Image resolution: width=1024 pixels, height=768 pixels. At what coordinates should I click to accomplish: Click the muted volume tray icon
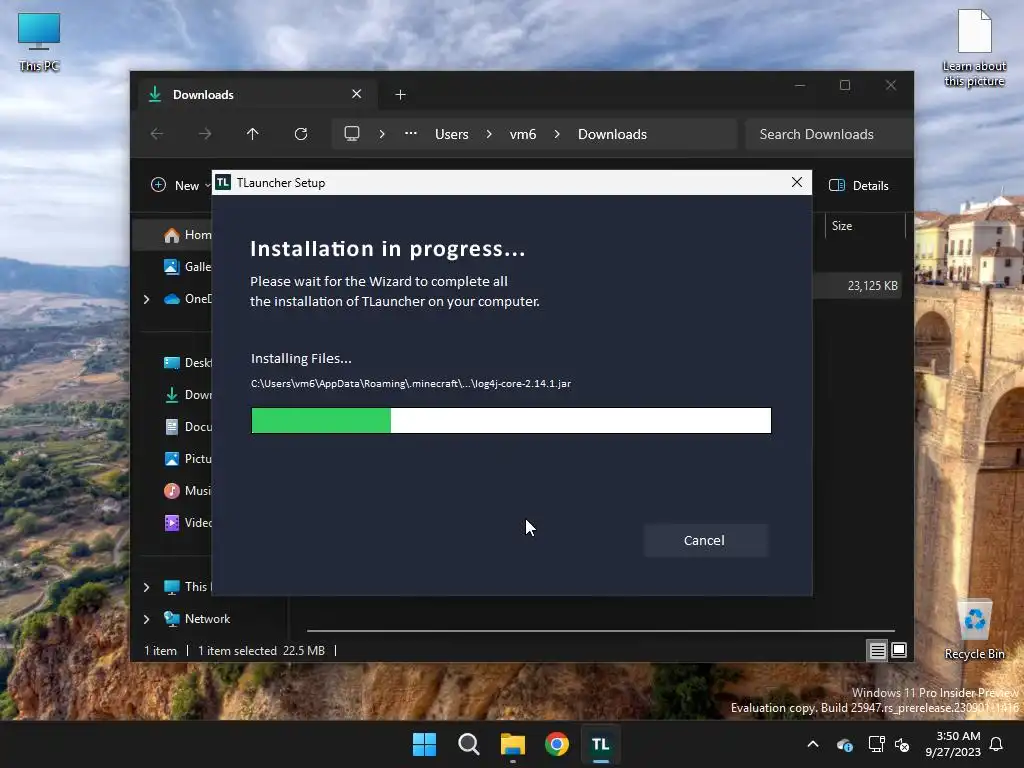(x=902, y=744)
